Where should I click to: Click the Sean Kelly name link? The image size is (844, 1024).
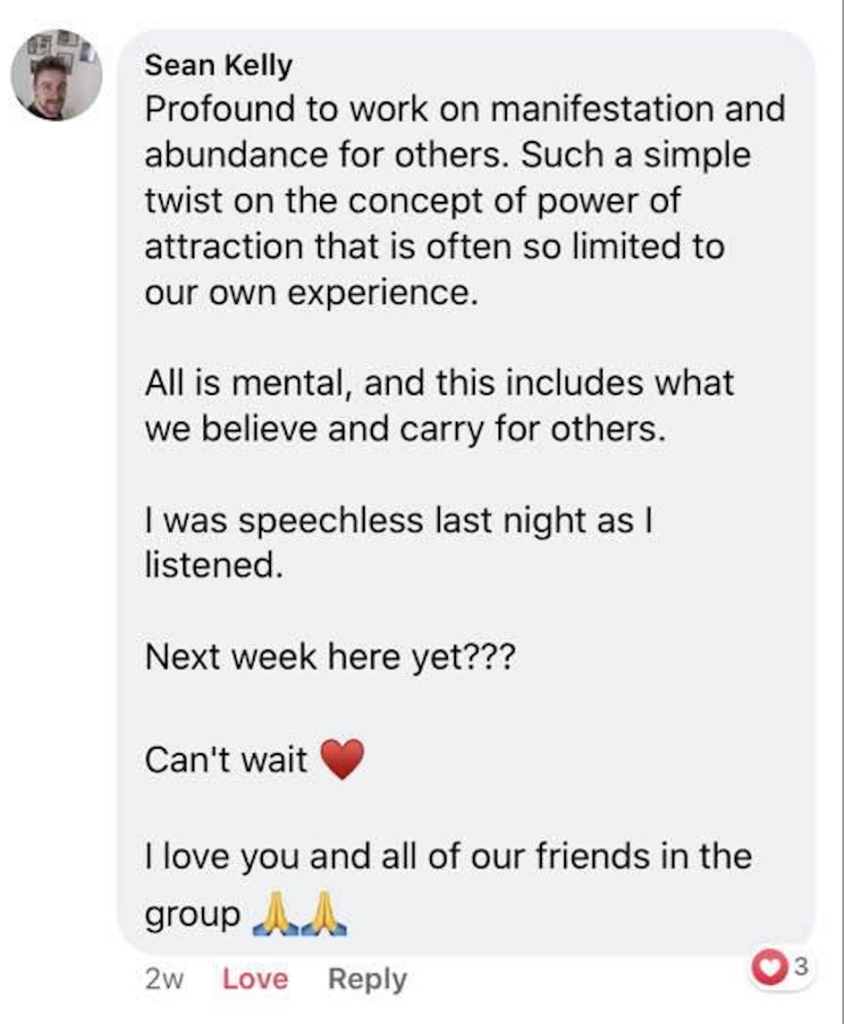[x=219, y=66]
